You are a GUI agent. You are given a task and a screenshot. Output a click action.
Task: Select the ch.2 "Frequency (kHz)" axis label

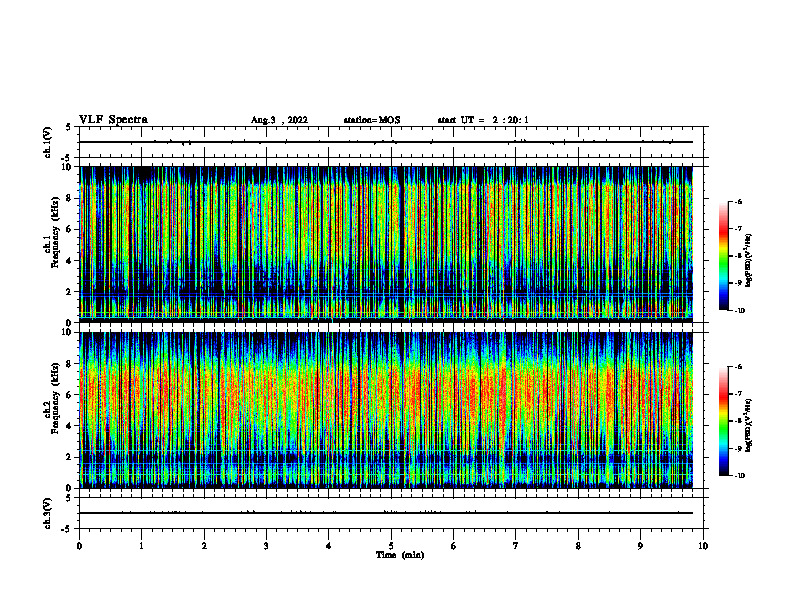56,398
